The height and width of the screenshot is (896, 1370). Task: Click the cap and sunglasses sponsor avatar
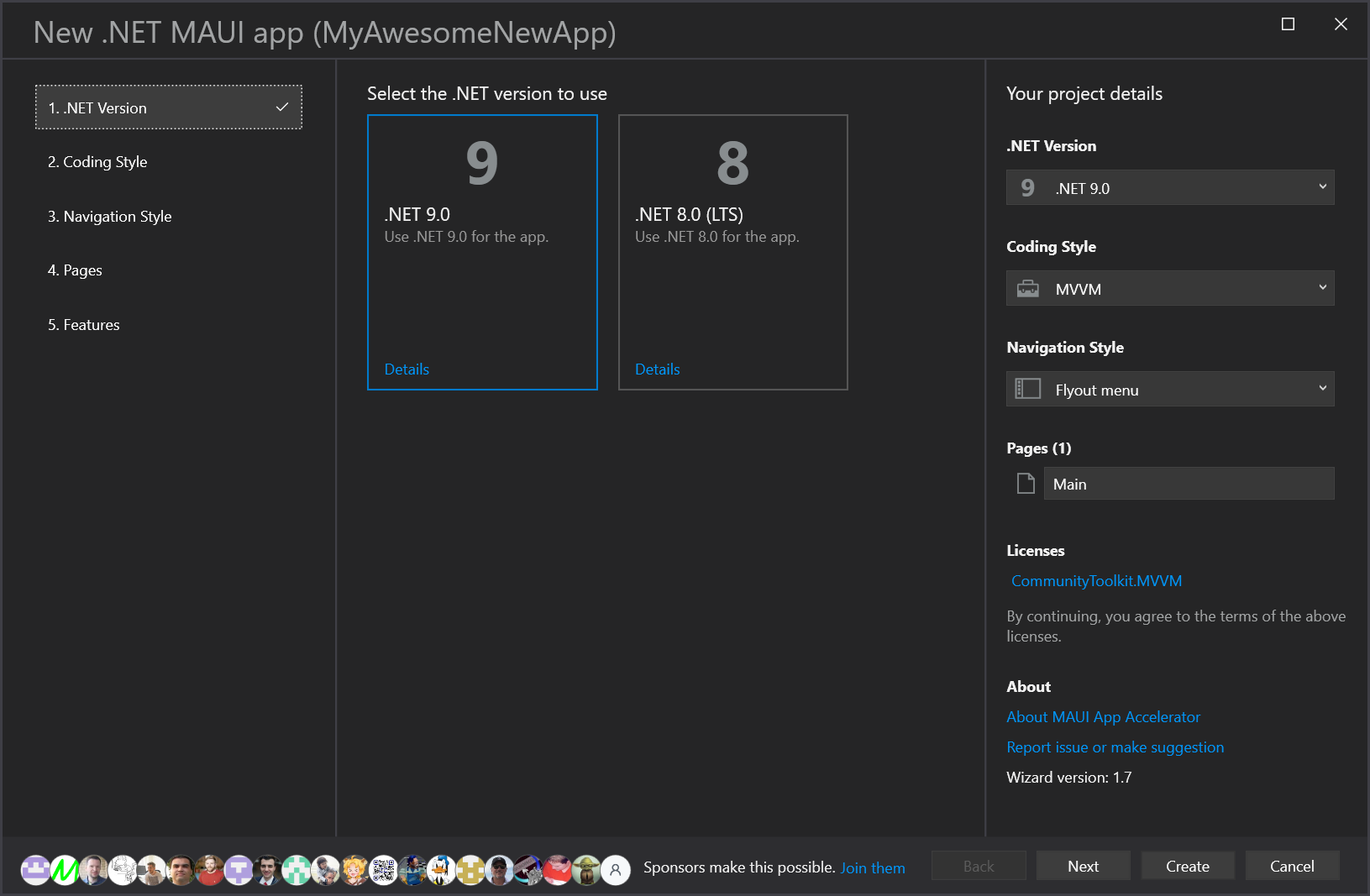(x=499, y=870)
